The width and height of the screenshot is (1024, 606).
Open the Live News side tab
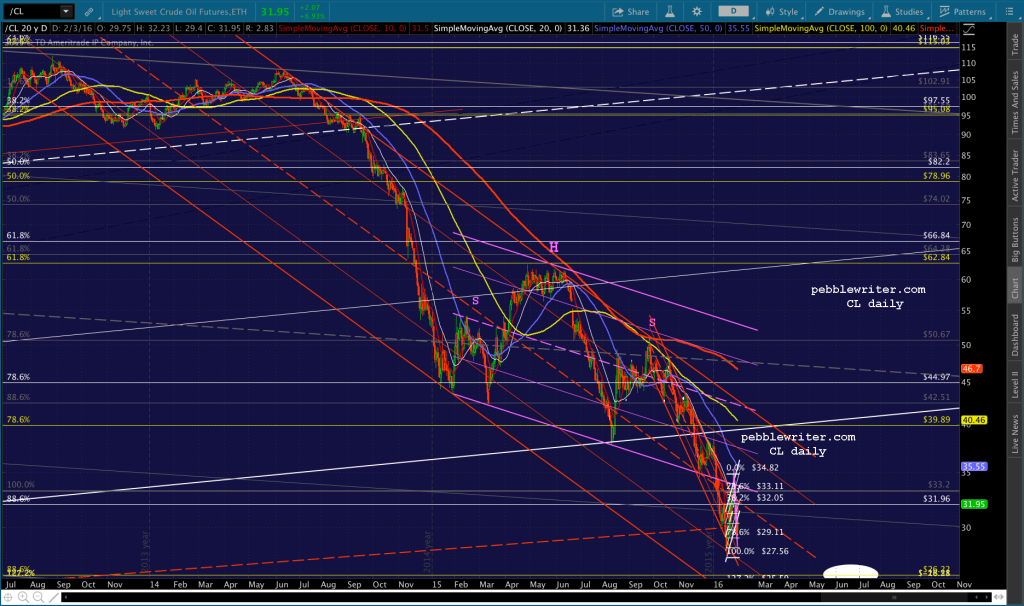point(1015,434)
